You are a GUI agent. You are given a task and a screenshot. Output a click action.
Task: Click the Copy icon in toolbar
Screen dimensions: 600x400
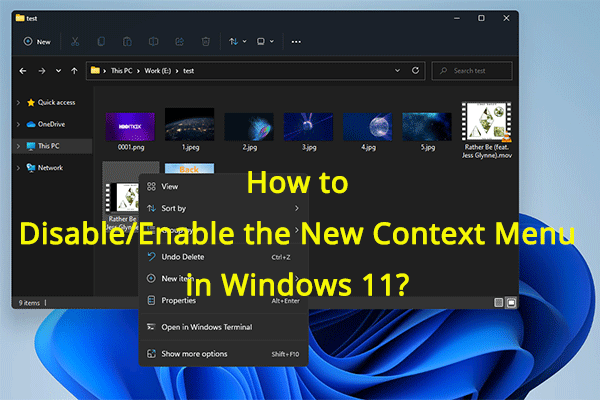(x=101, y=42)
